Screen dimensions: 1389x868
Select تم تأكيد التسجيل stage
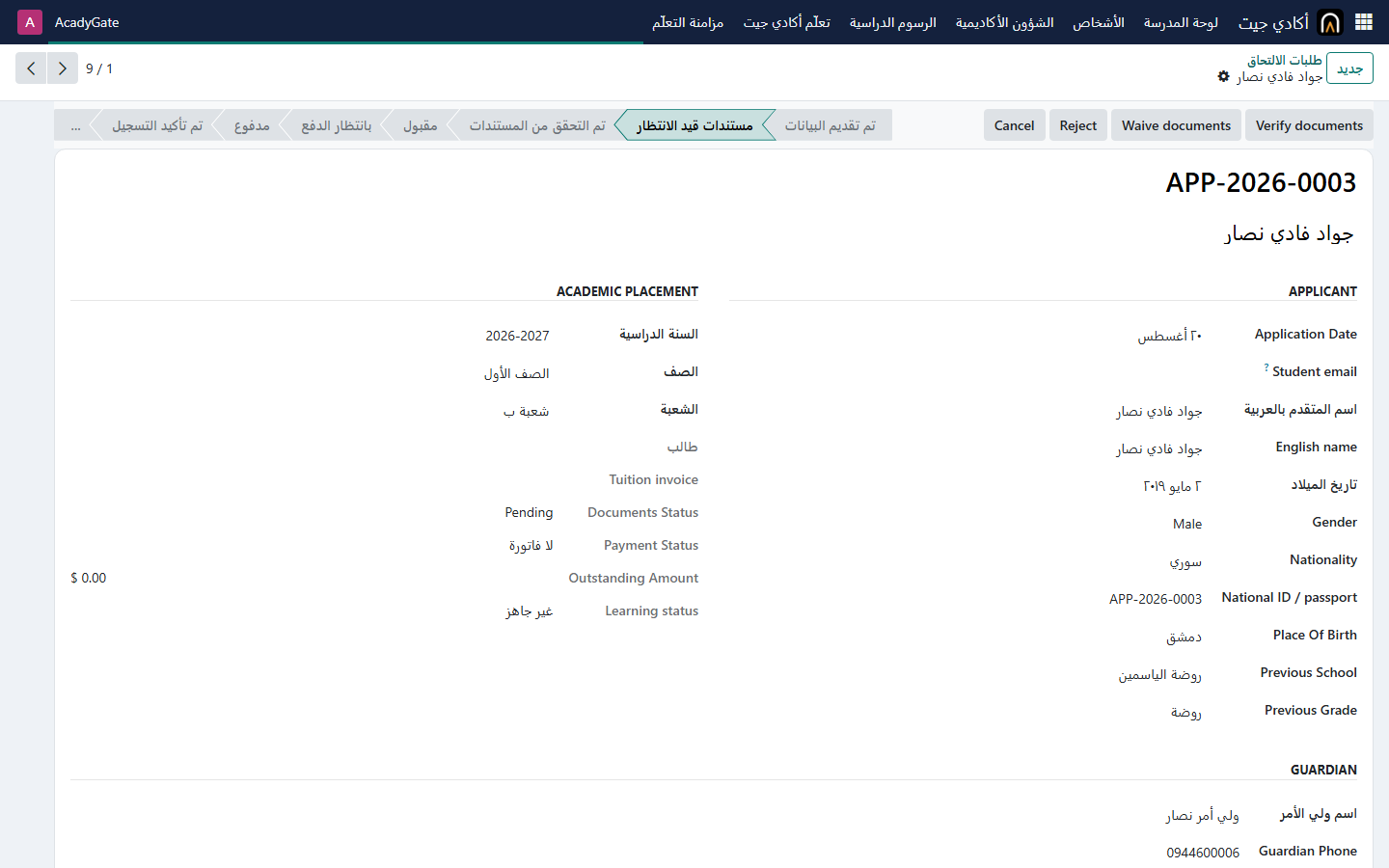157,125
